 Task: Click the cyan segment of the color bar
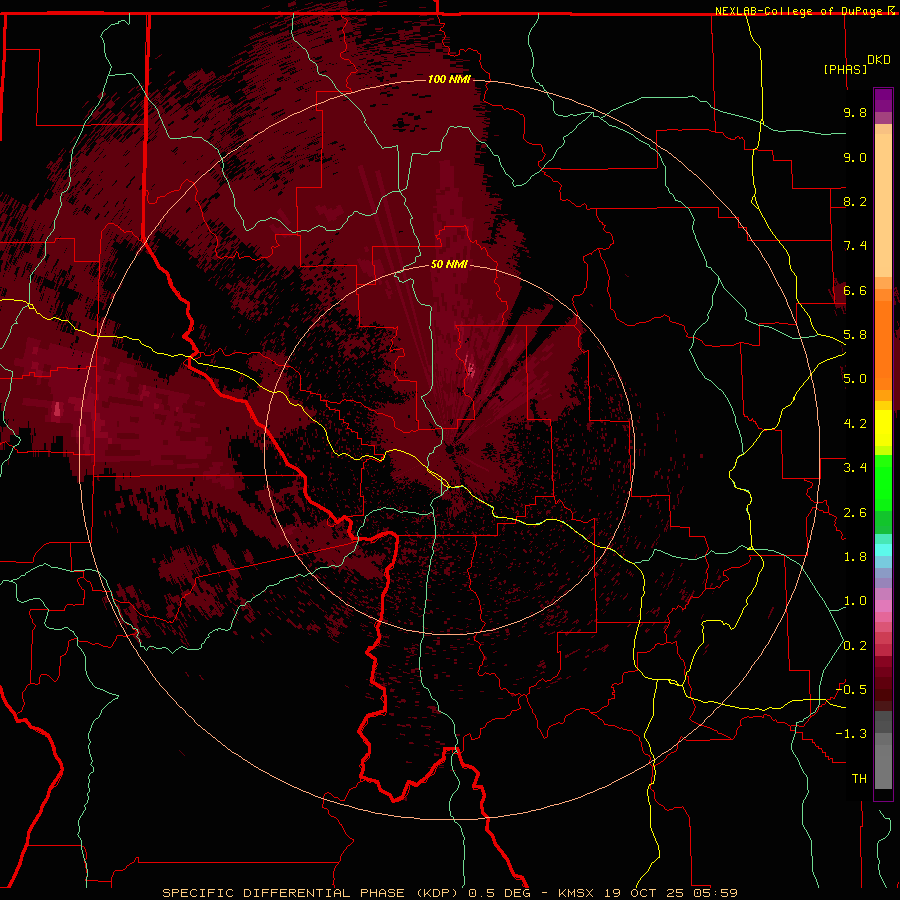[883, 550]
